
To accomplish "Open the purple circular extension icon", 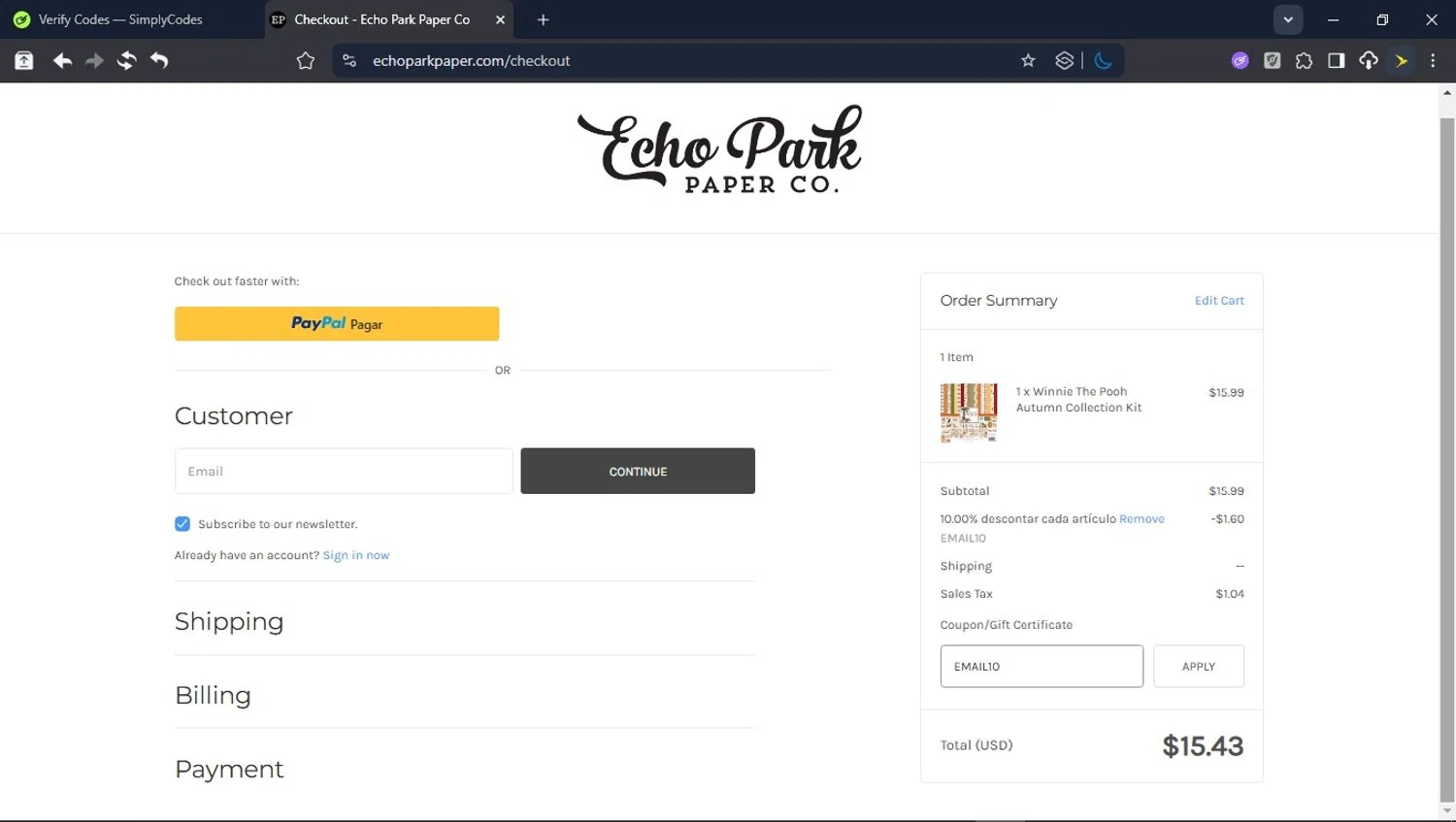I will coord(1241,61).
